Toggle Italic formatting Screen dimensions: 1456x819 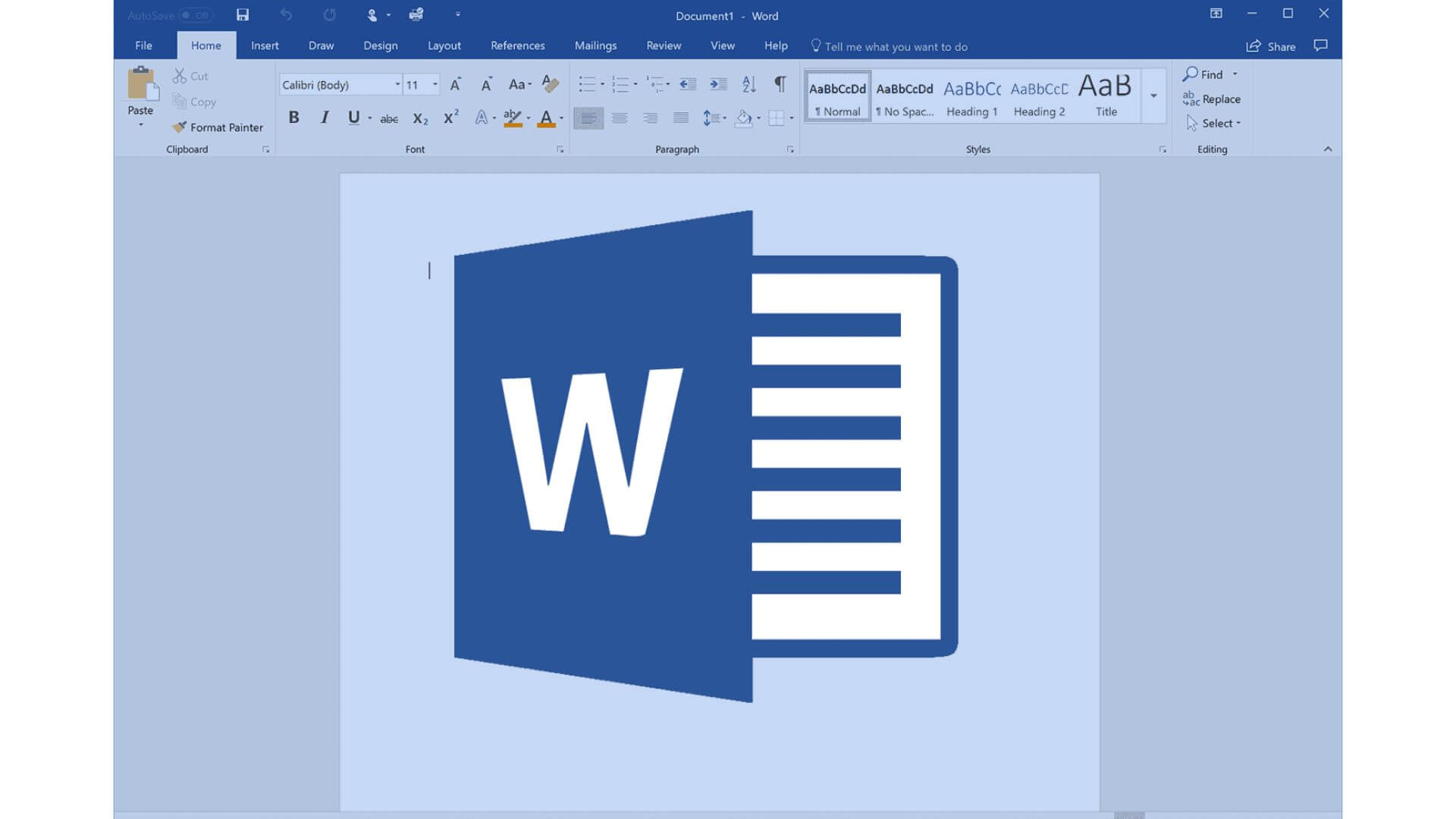coord(325,118)
